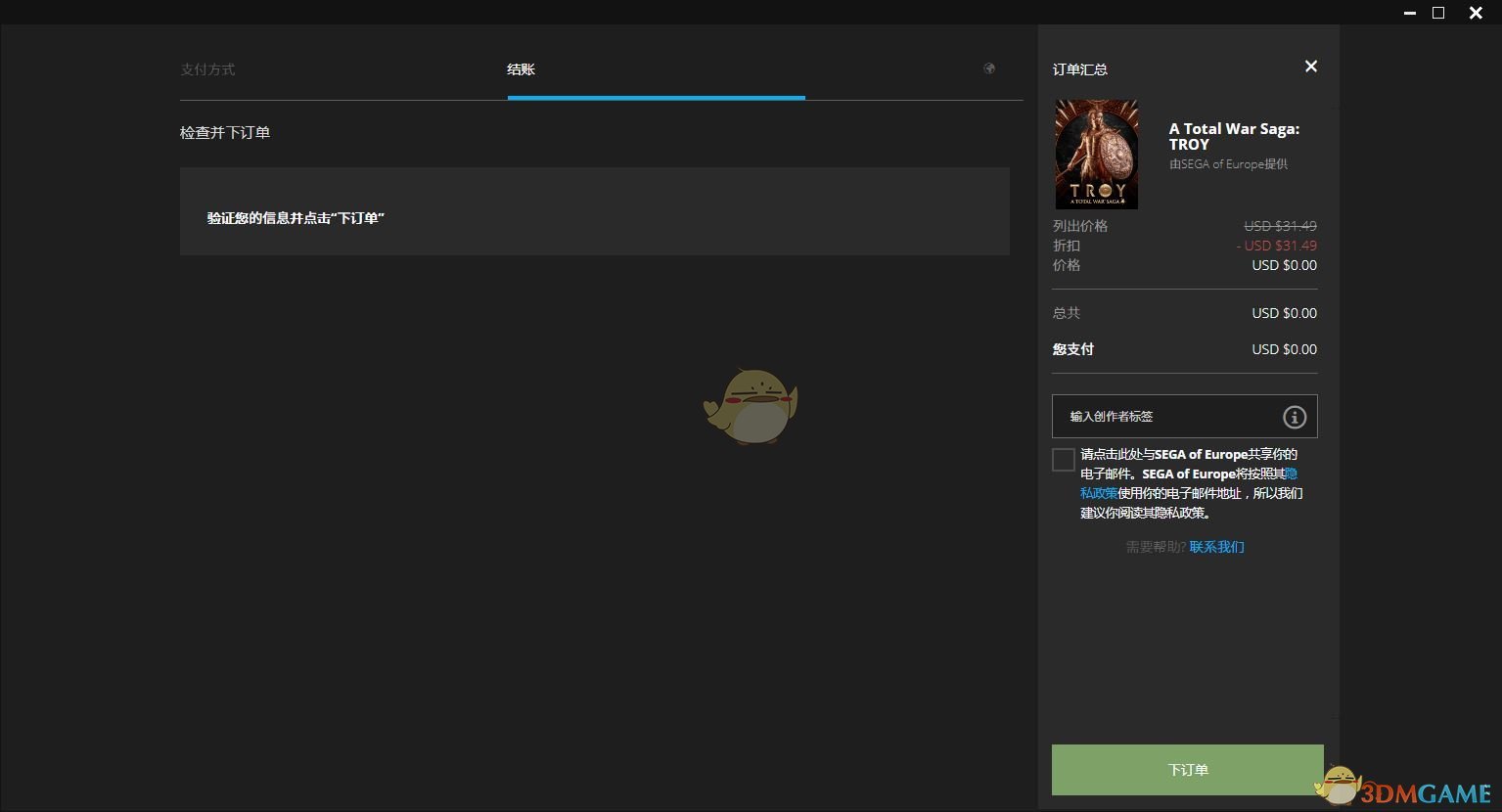1502x812 pixels.
Task: Click the 下订单 button
Action: point(1188,770)
